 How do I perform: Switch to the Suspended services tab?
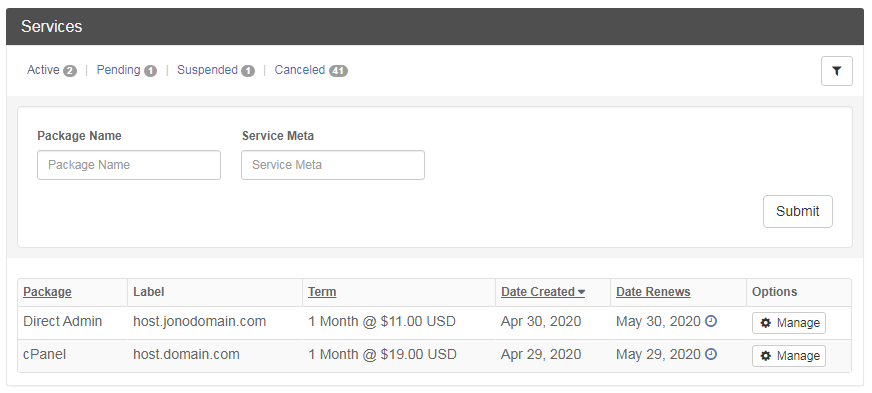(207, 70)
